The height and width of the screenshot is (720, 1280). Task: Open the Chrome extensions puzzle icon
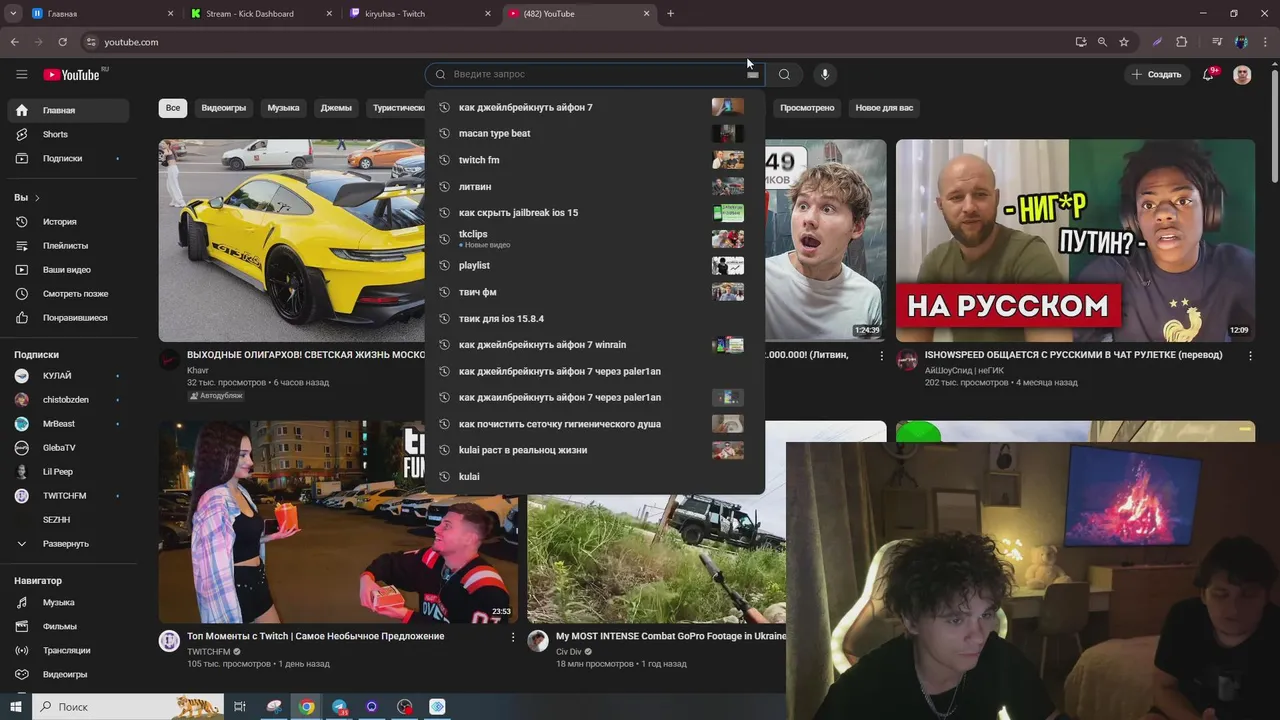pyautogui.click(x=1181, y=42)
